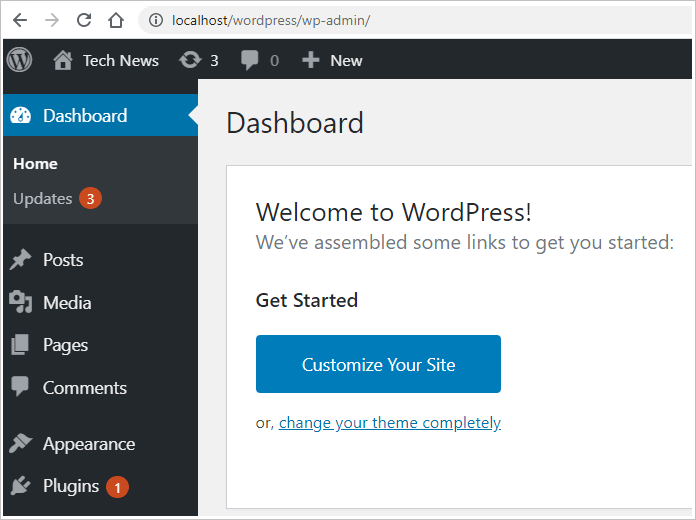The height and width of the screenshot is (520, 696).
Task: Open site information icon in the address bar
Action: (156, 20)
